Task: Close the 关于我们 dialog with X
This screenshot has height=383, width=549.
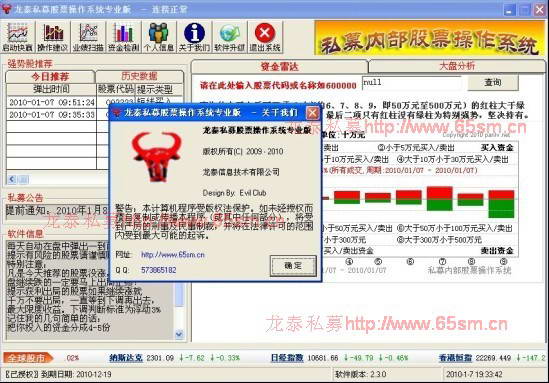Action: pyautogui.click(x=312, y=113)
